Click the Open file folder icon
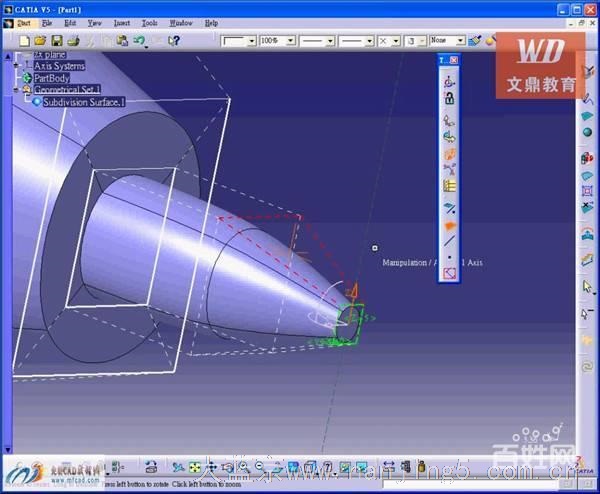This screenshot has width=600, height=494. point(41,41)
